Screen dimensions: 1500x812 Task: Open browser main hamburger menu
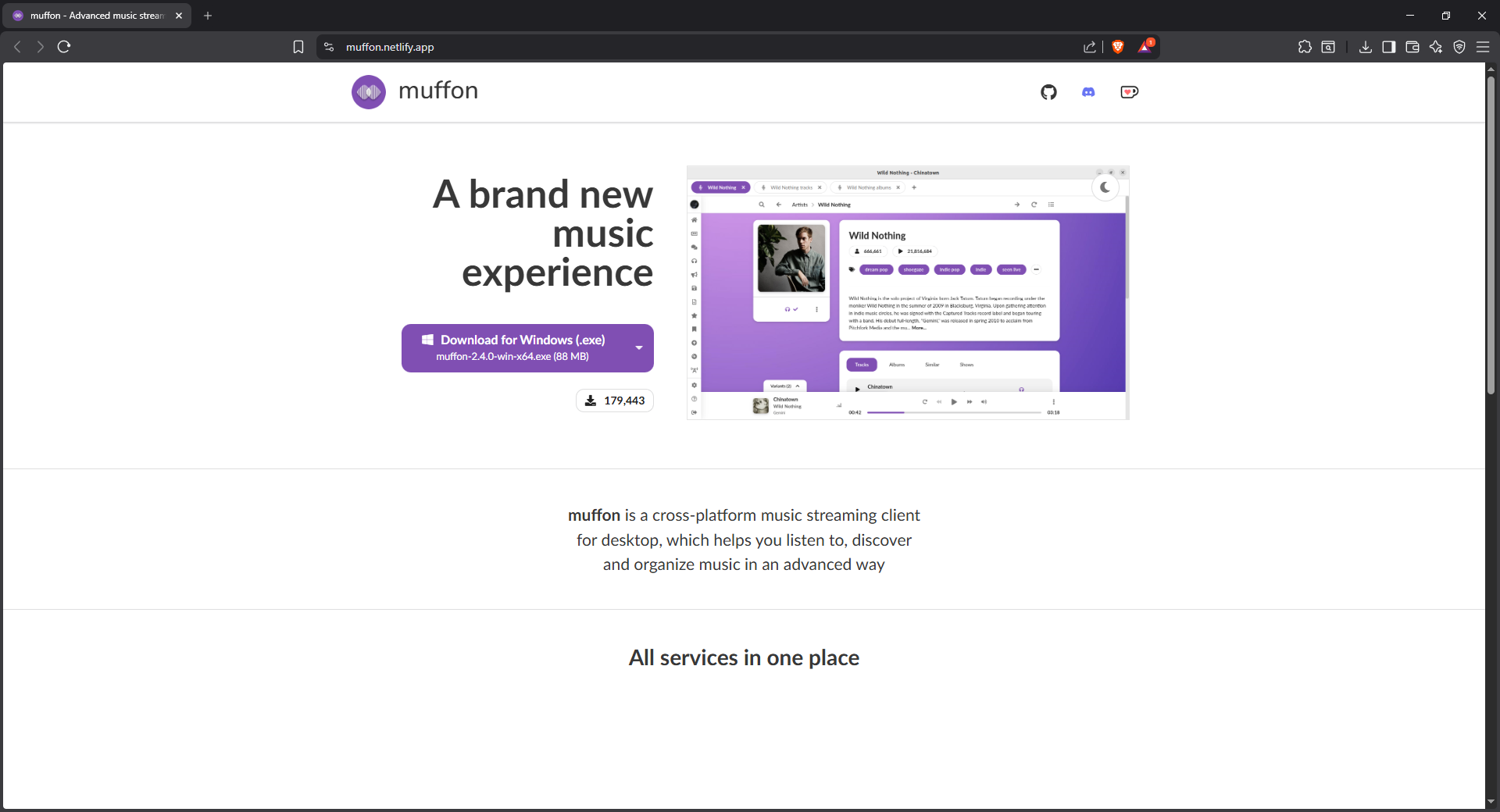[x=1483, y=47]
